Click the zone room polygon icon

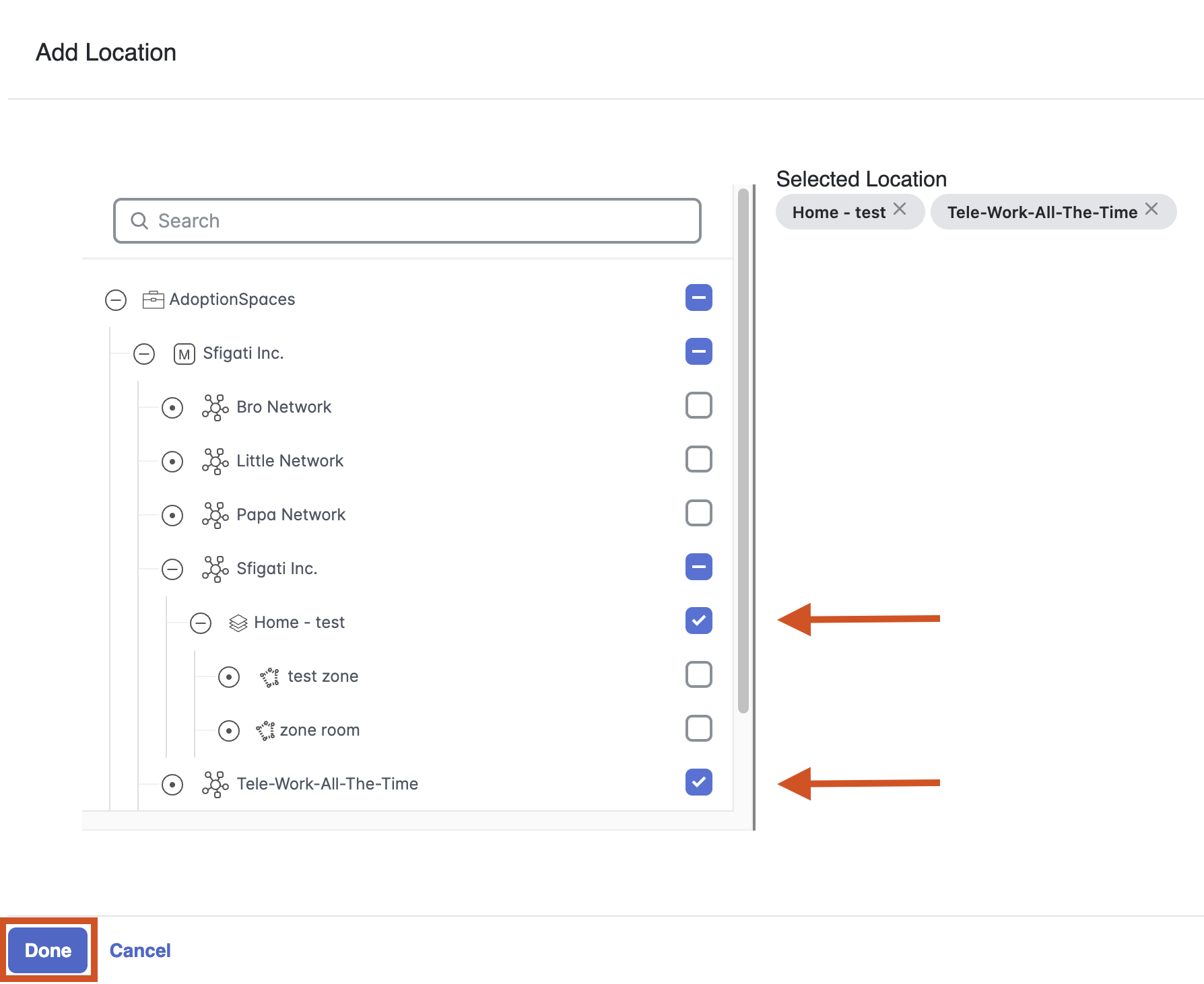coord(265,731)
